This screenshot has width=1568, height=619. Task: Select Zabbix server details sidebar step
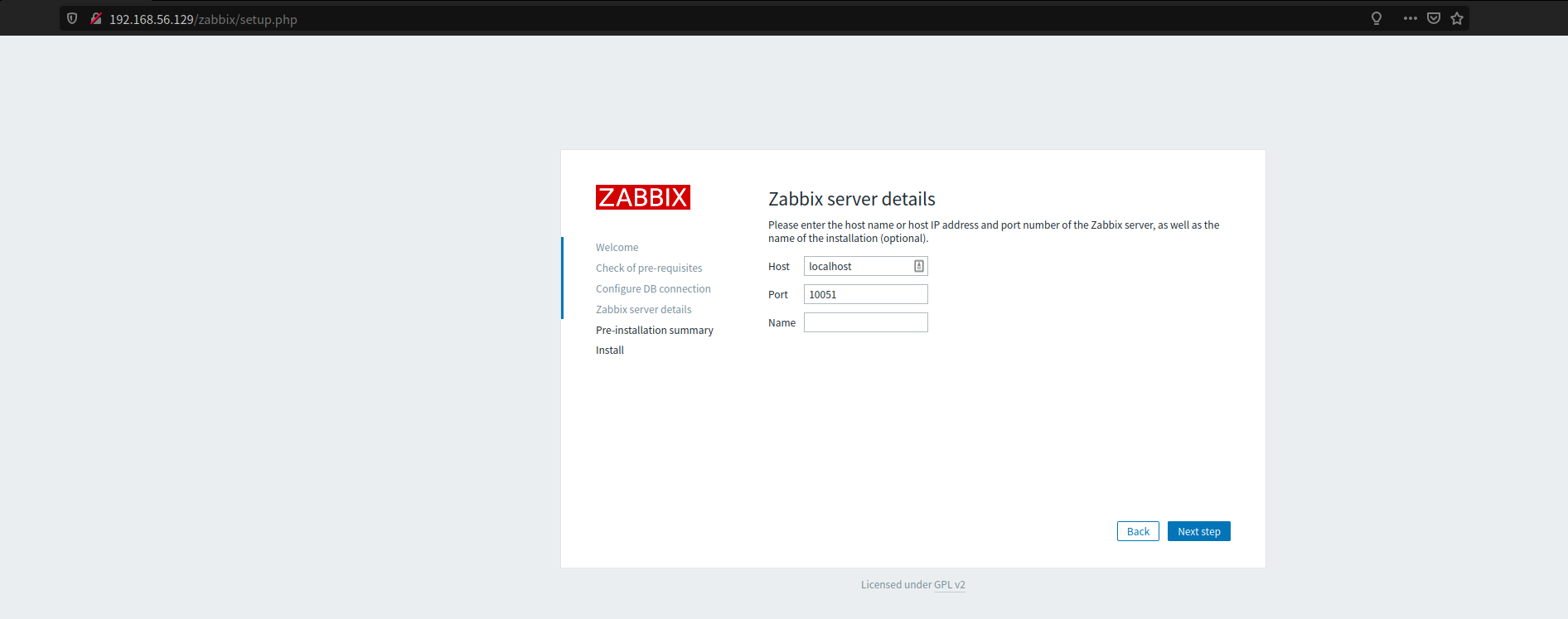click(x=643, y=310)
